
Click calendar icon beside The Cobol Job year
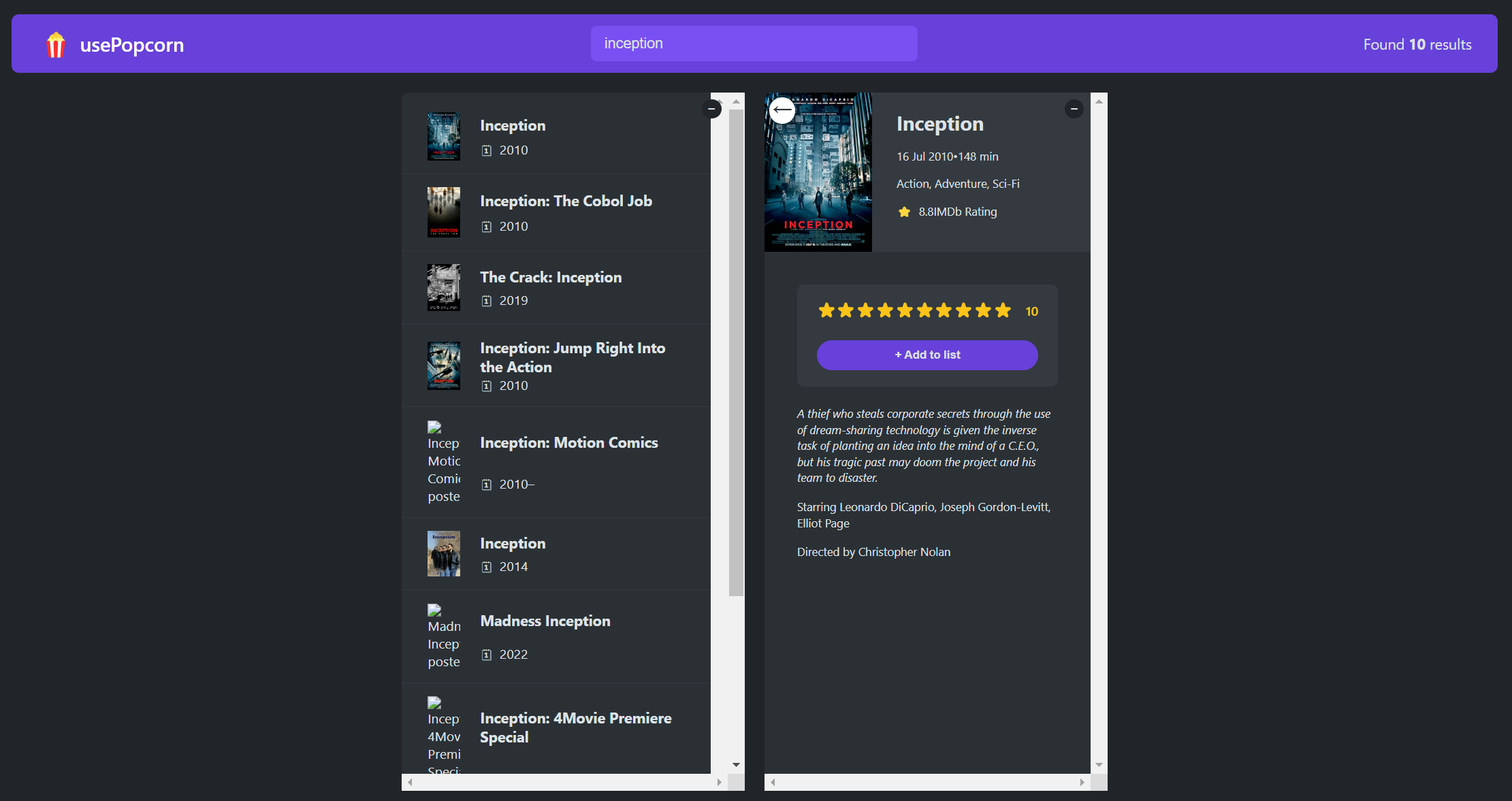[487, 227]
